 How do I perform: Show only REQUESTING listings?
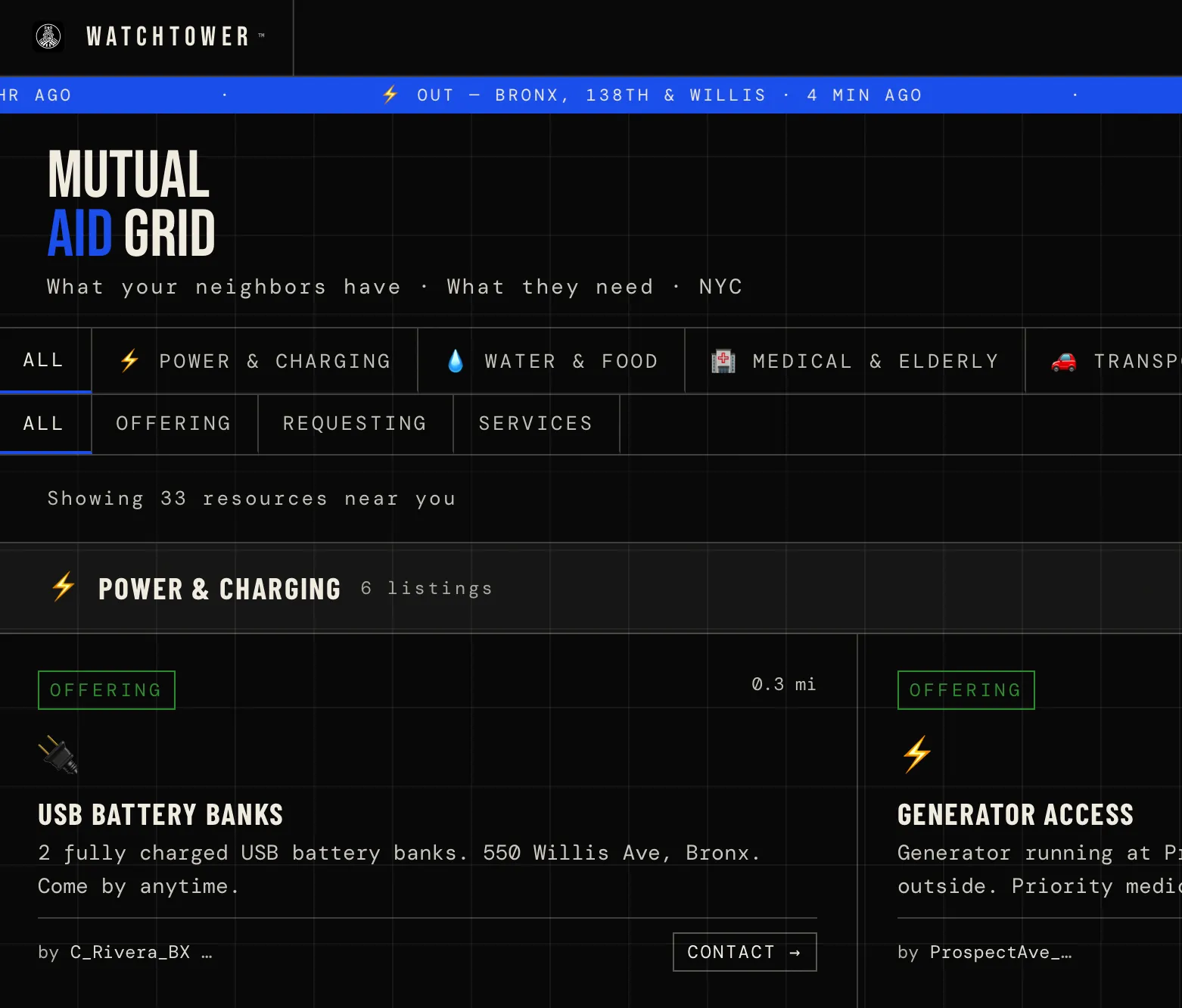tap(355, 424)
